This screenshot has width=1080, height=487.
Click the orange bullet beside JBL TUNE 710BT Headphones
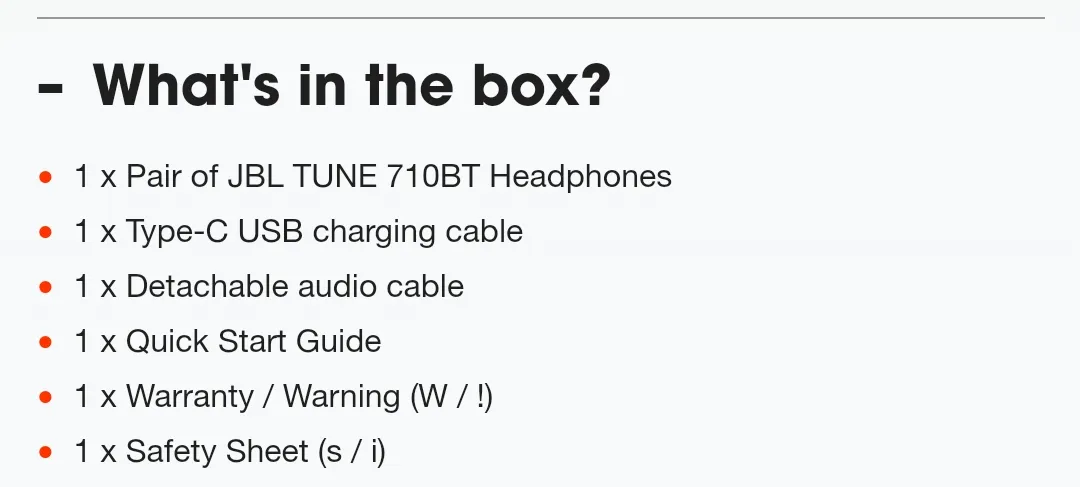coord(45,177)
